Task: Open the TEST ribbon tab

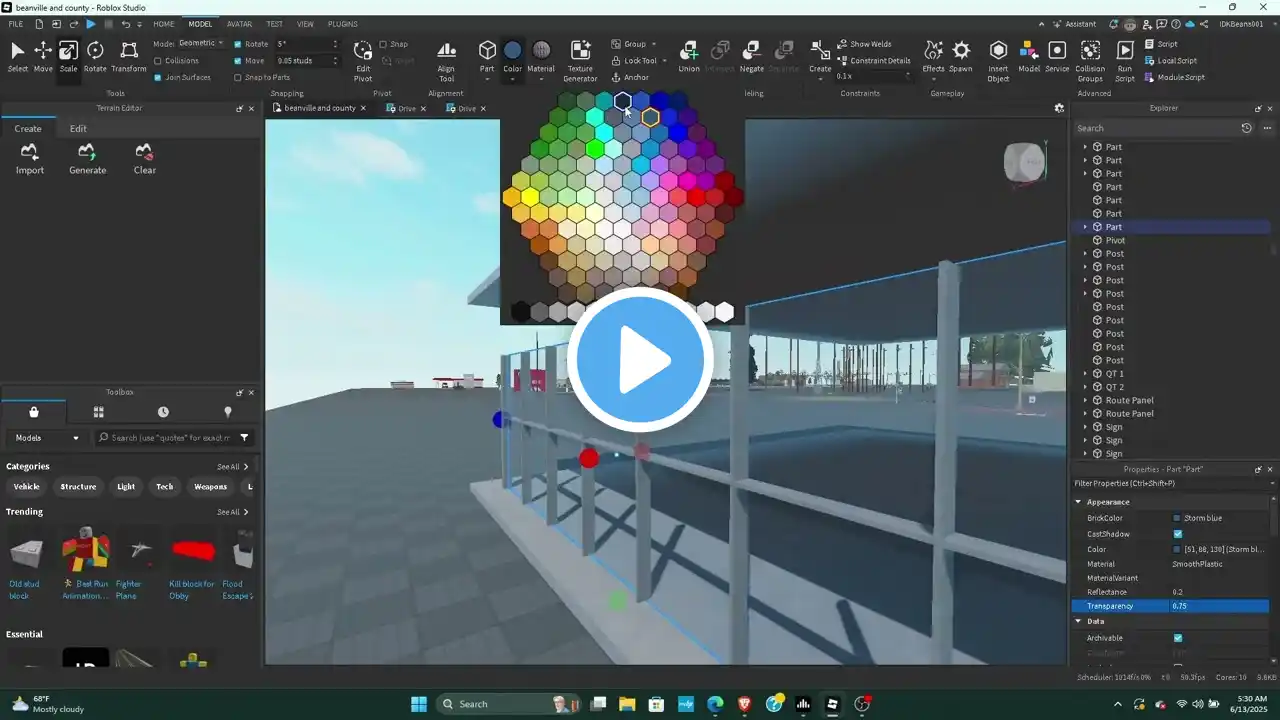Action: (274, 24)
